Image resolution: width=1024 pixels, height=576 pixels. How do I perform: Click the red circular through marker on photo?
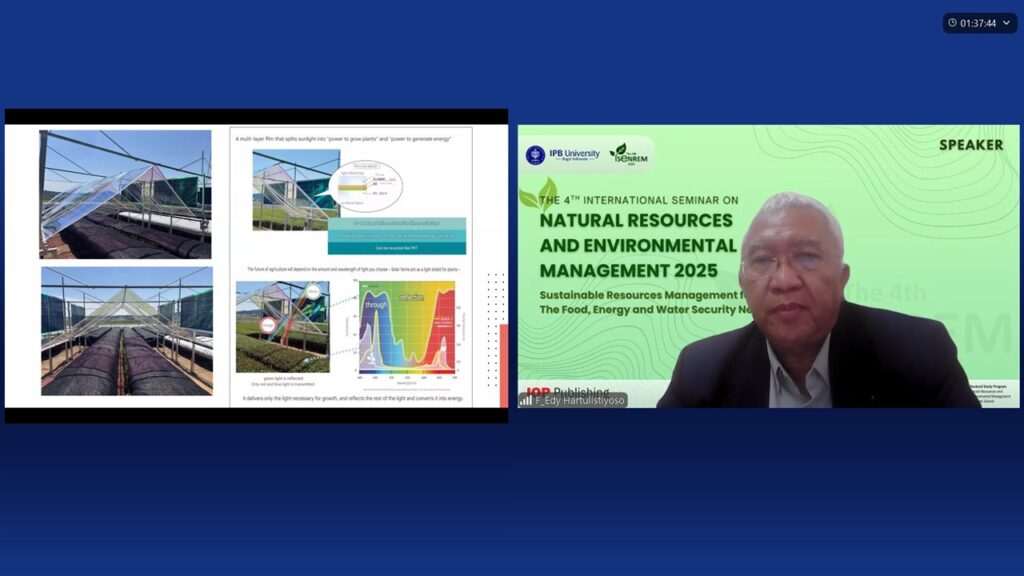point(269,325)
